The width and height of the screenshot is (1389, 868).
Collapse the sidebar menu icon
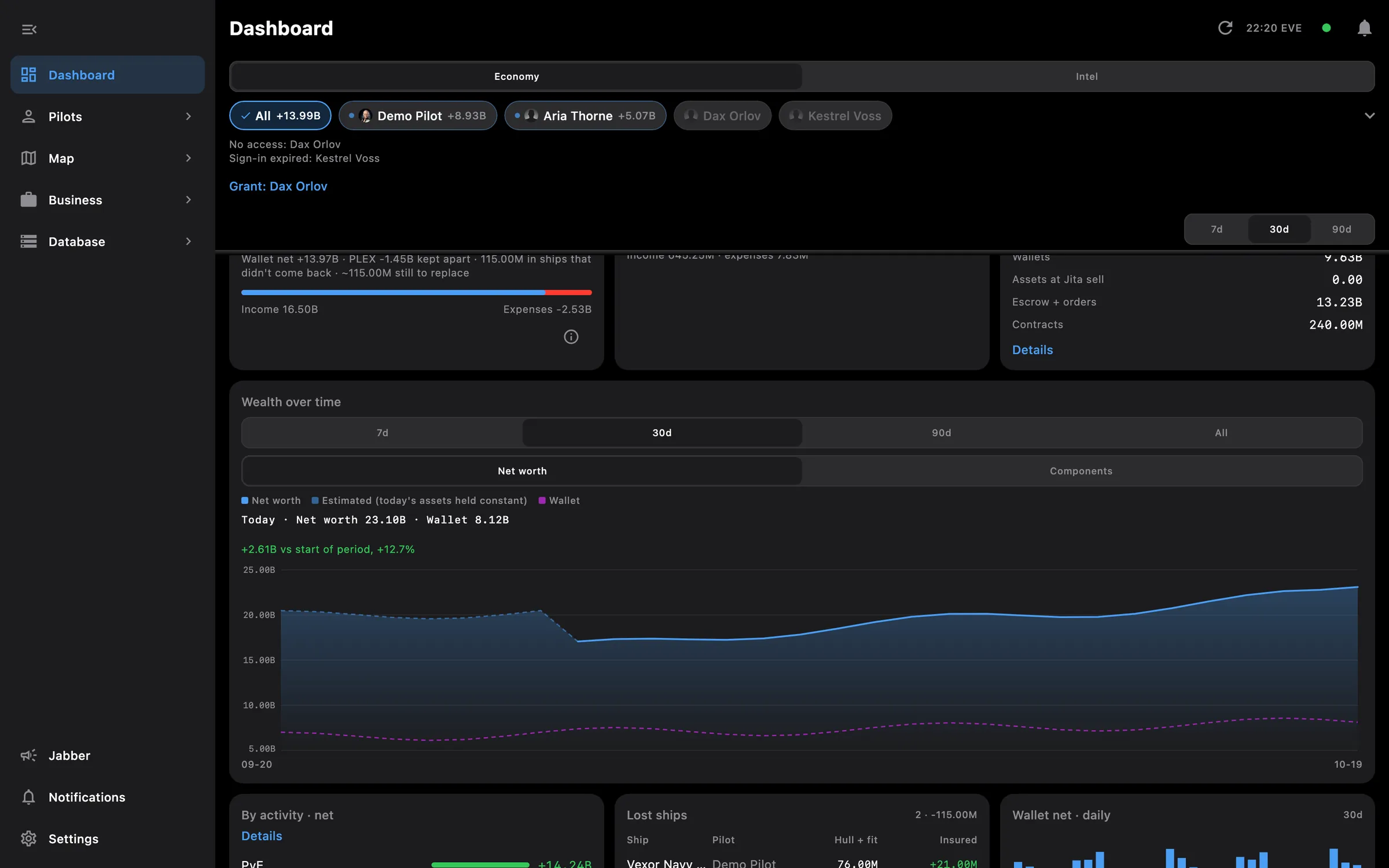tap(29, 29)
